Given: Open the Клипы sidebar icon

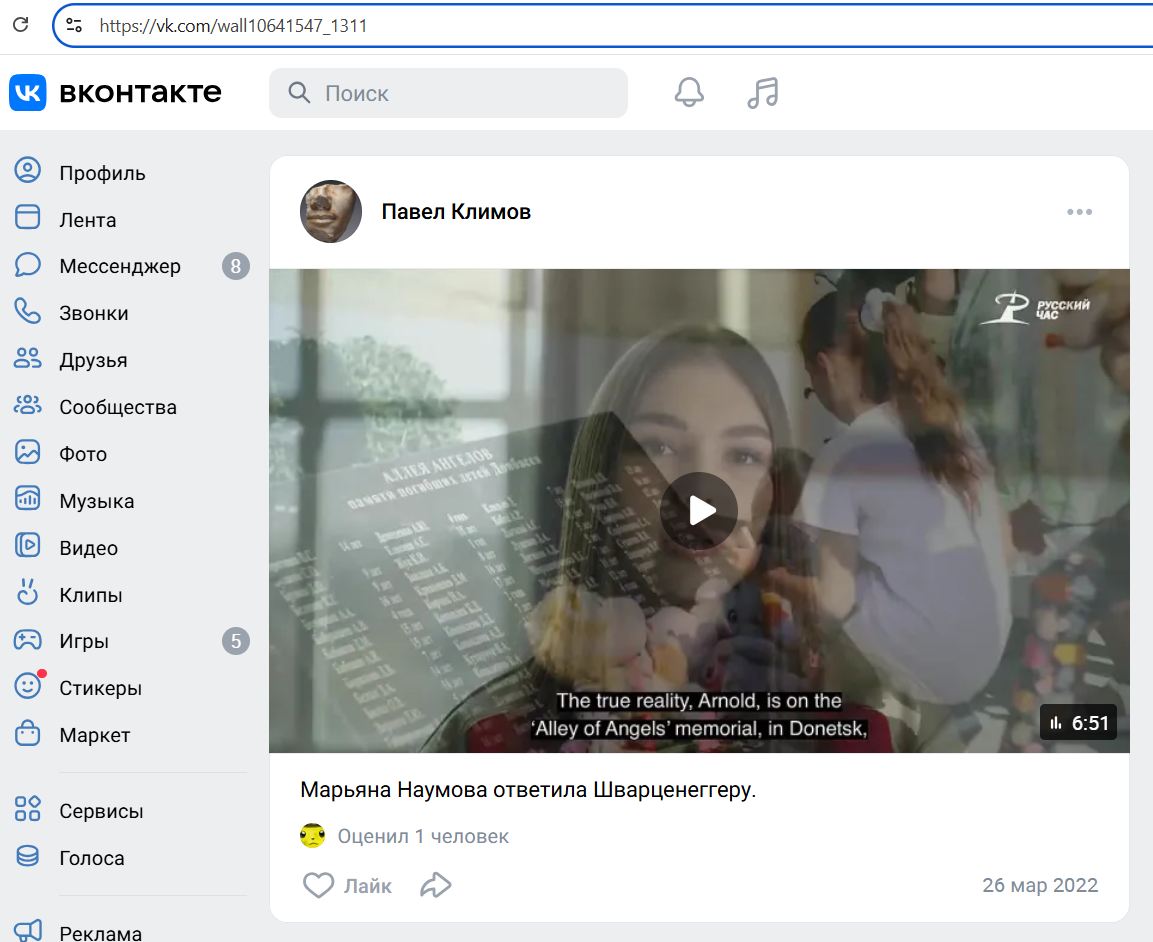Looking at the screenshot, I should pos(28,594).
